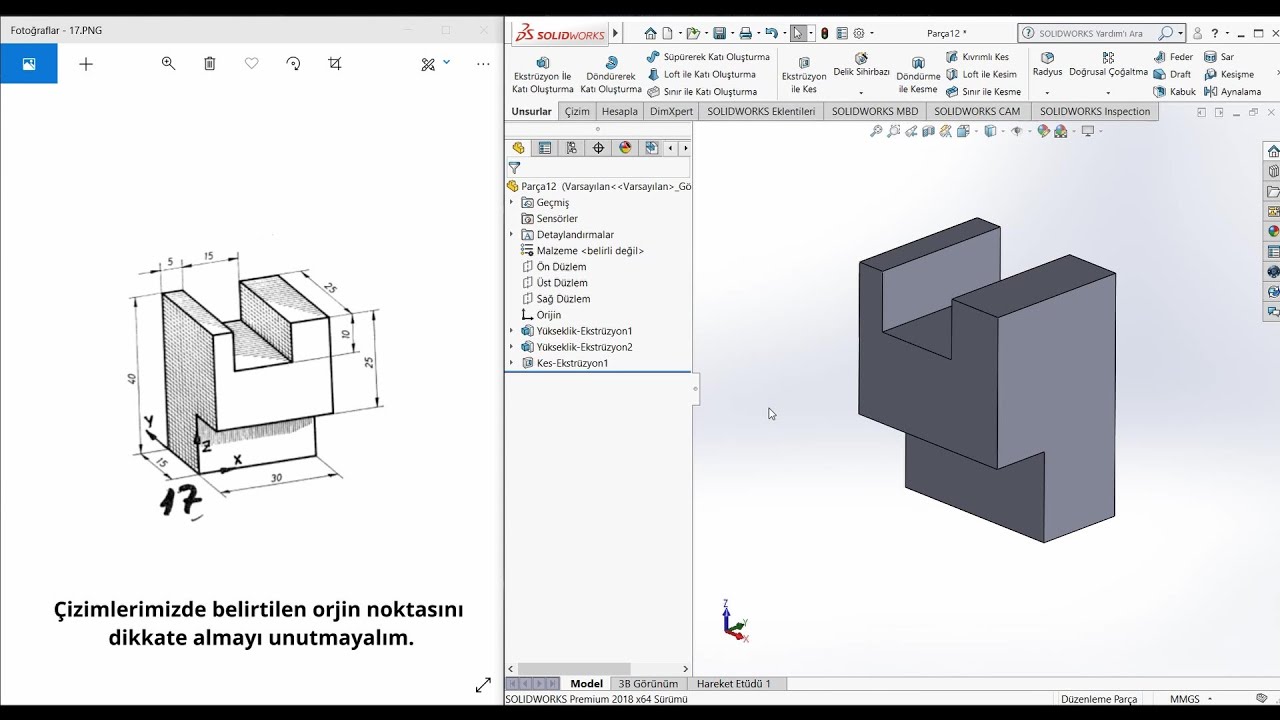This screenshot has width=1280, height=720.
Task: Select the Draft tool
Action: [1172, 74]
